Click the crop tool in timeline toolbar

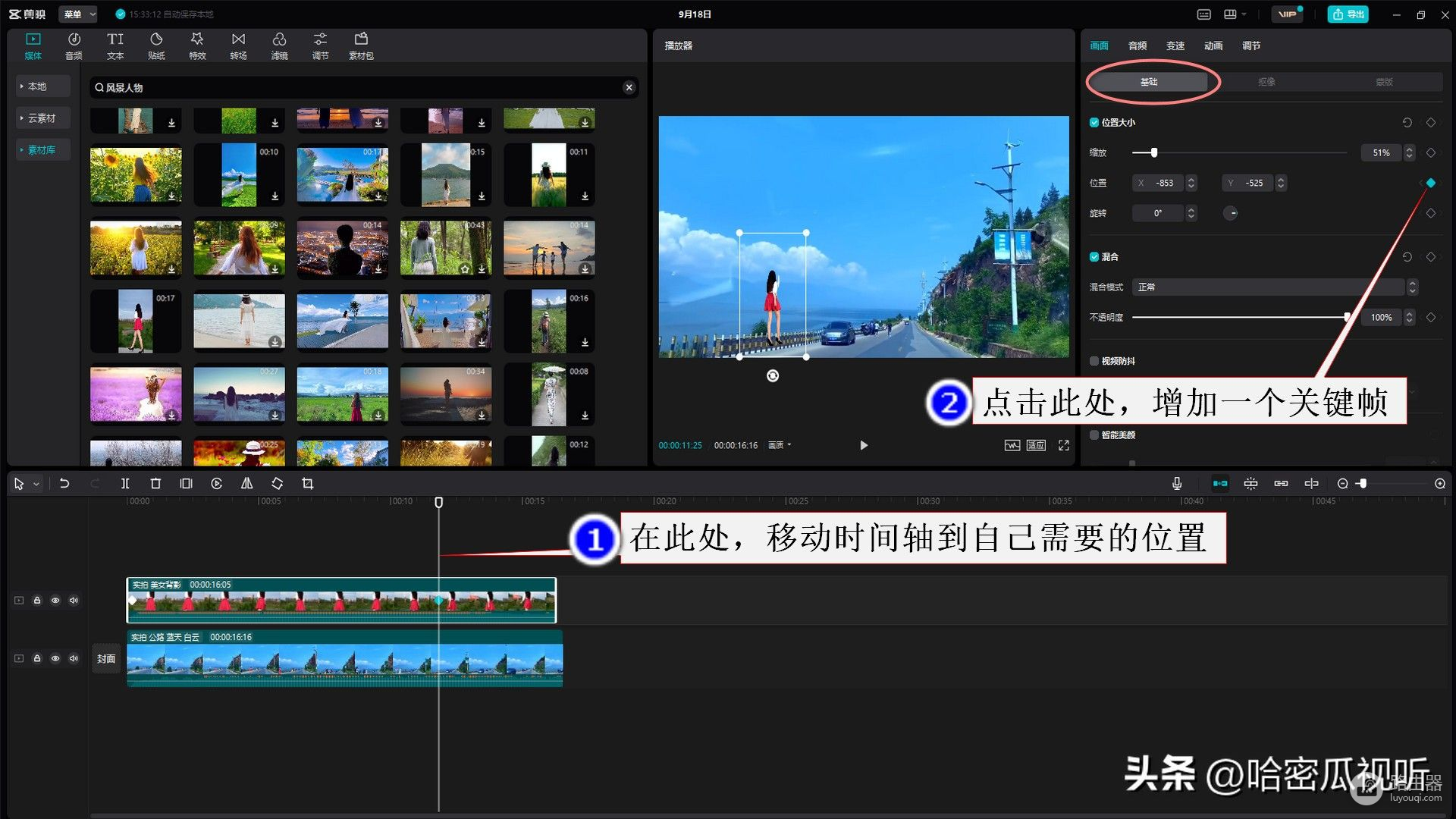click(x=307, y=484)
